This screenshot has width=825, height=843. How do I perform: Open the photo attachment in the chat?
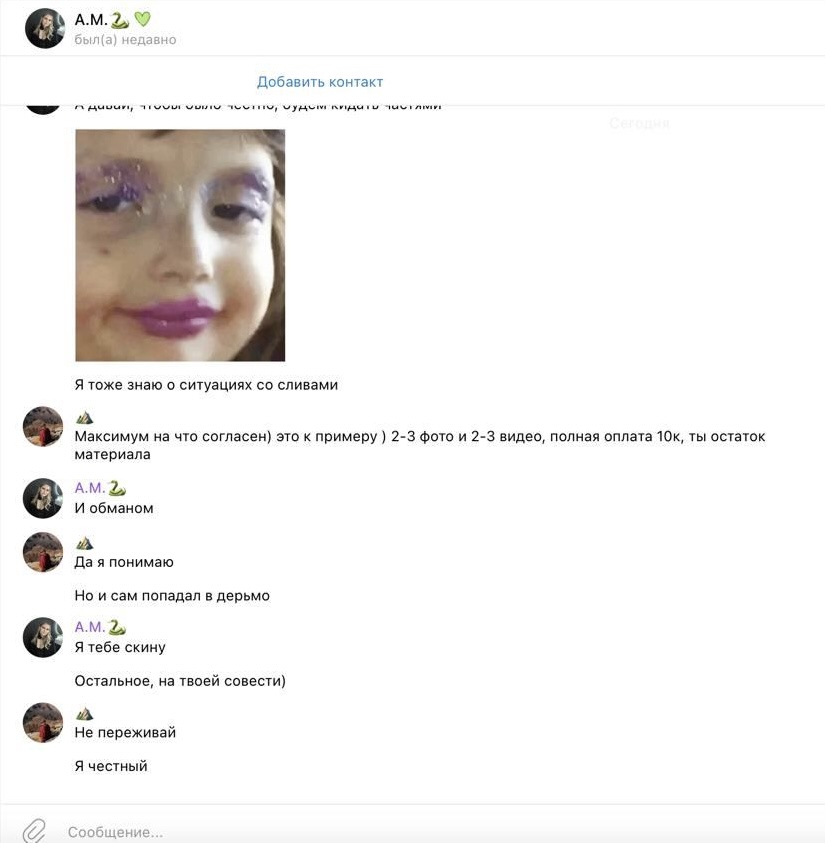point(180,245)
